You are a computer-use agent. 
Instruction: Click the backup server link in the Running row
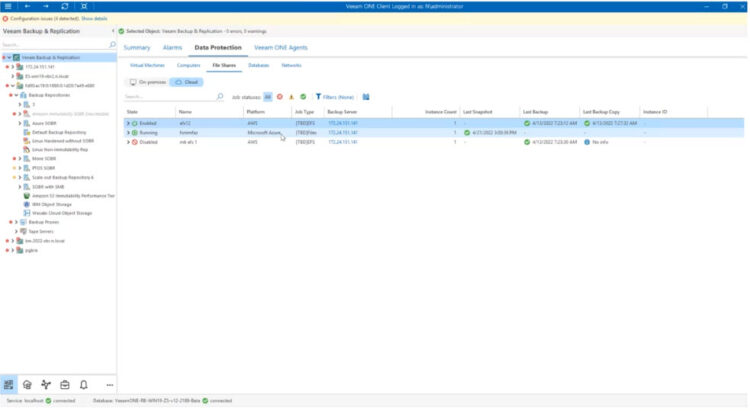342,133
